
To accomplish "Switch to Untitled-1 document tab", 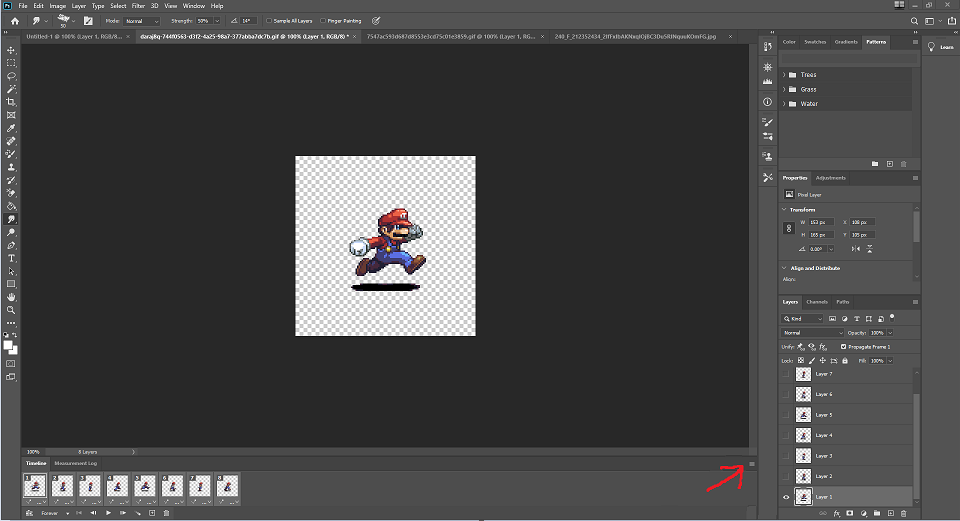I will point(74,37).
